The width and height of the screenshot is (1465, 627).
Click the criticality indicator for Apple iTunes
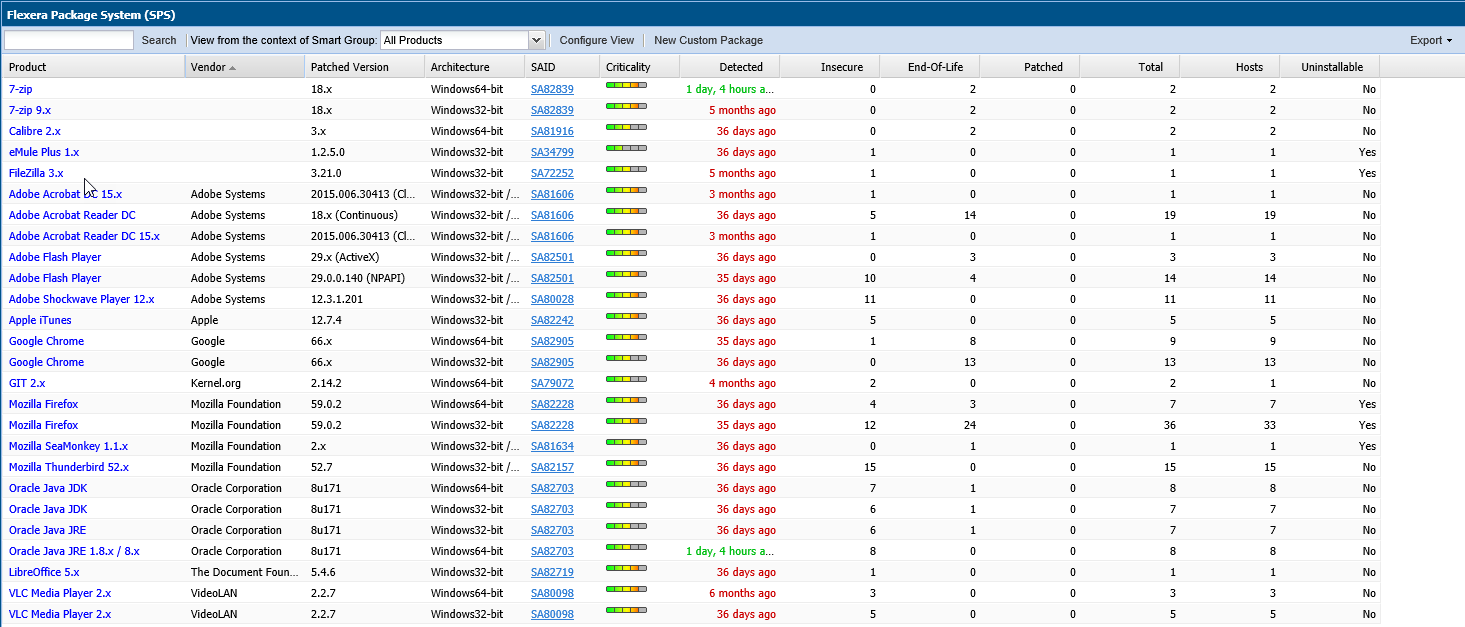(626, 318)
